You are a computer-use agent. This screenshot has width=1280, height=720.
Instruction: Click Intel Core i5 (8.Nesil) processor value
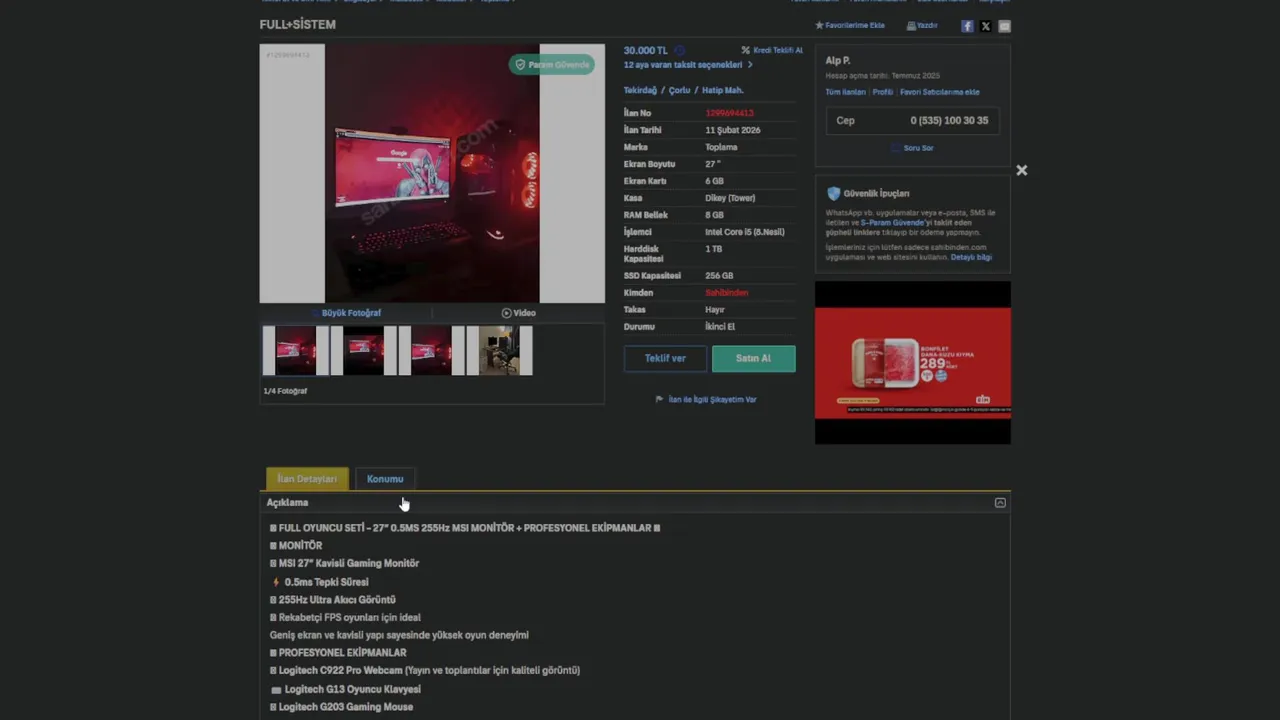click(745, 232)
